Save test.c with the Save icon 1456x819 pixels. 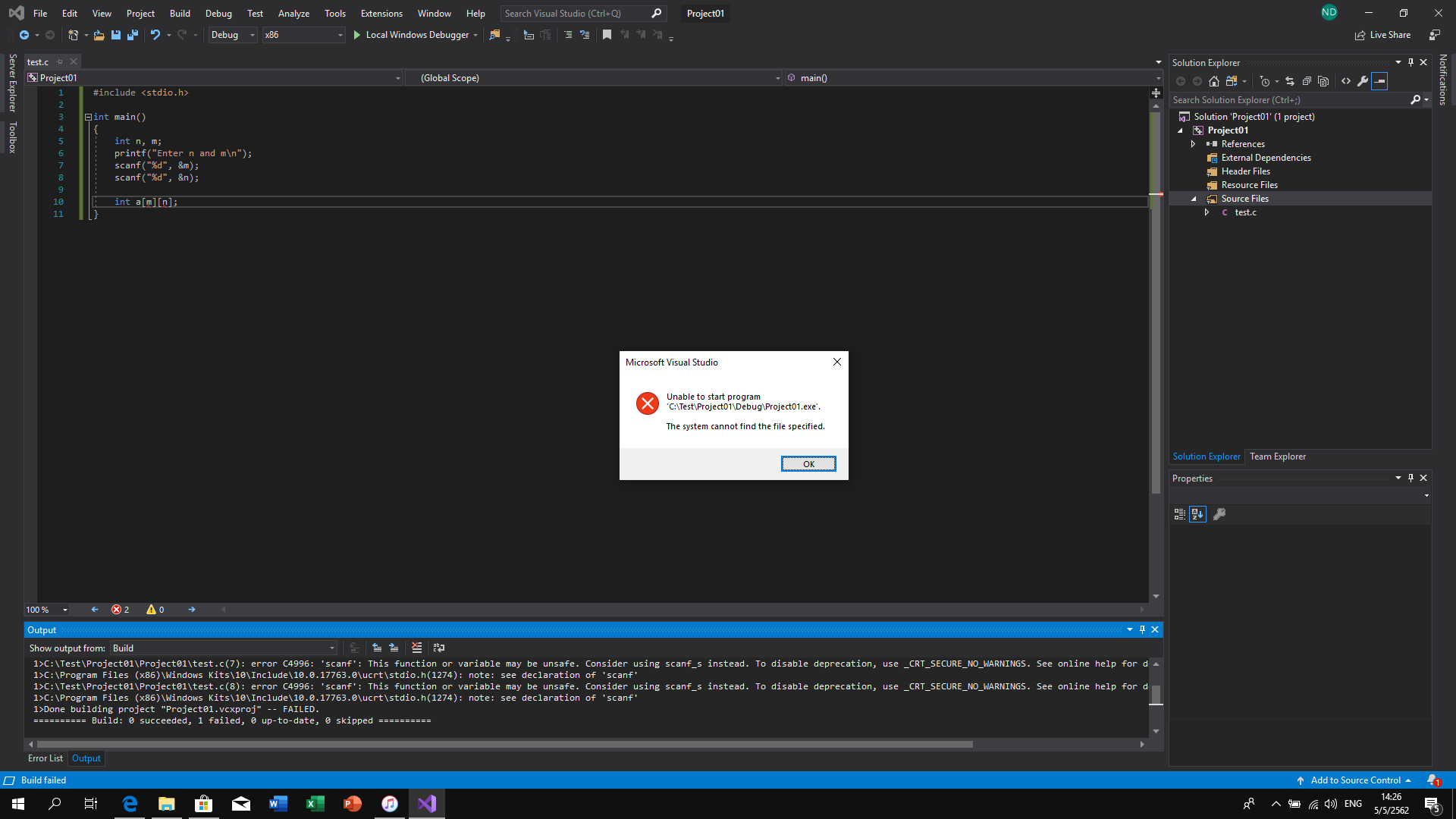click(116, 35)
